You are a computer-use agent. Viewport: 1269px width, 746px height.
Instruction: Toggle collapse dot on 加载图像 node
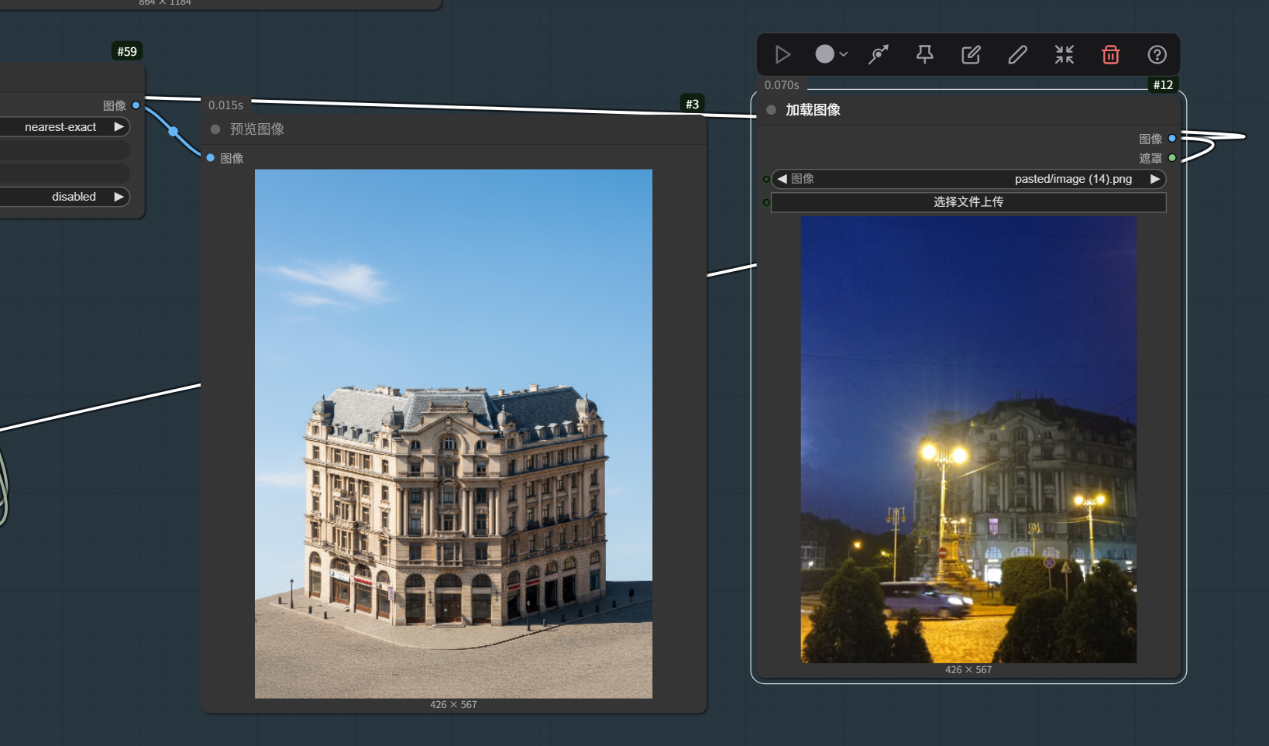point(771,110)
